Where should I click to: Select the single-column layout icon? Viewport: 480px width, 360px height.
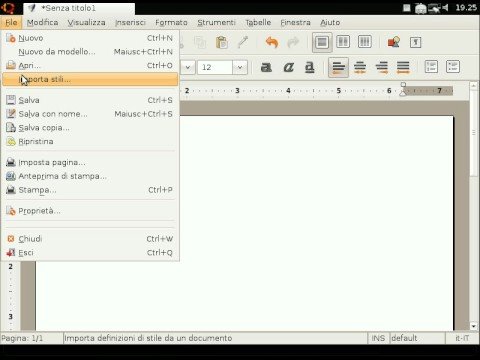click(322, 42)
